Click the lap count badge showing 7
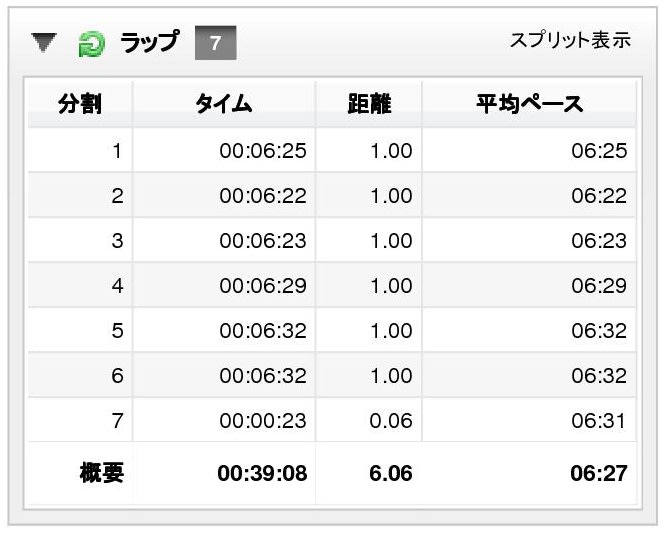 [x=216, y=43]
